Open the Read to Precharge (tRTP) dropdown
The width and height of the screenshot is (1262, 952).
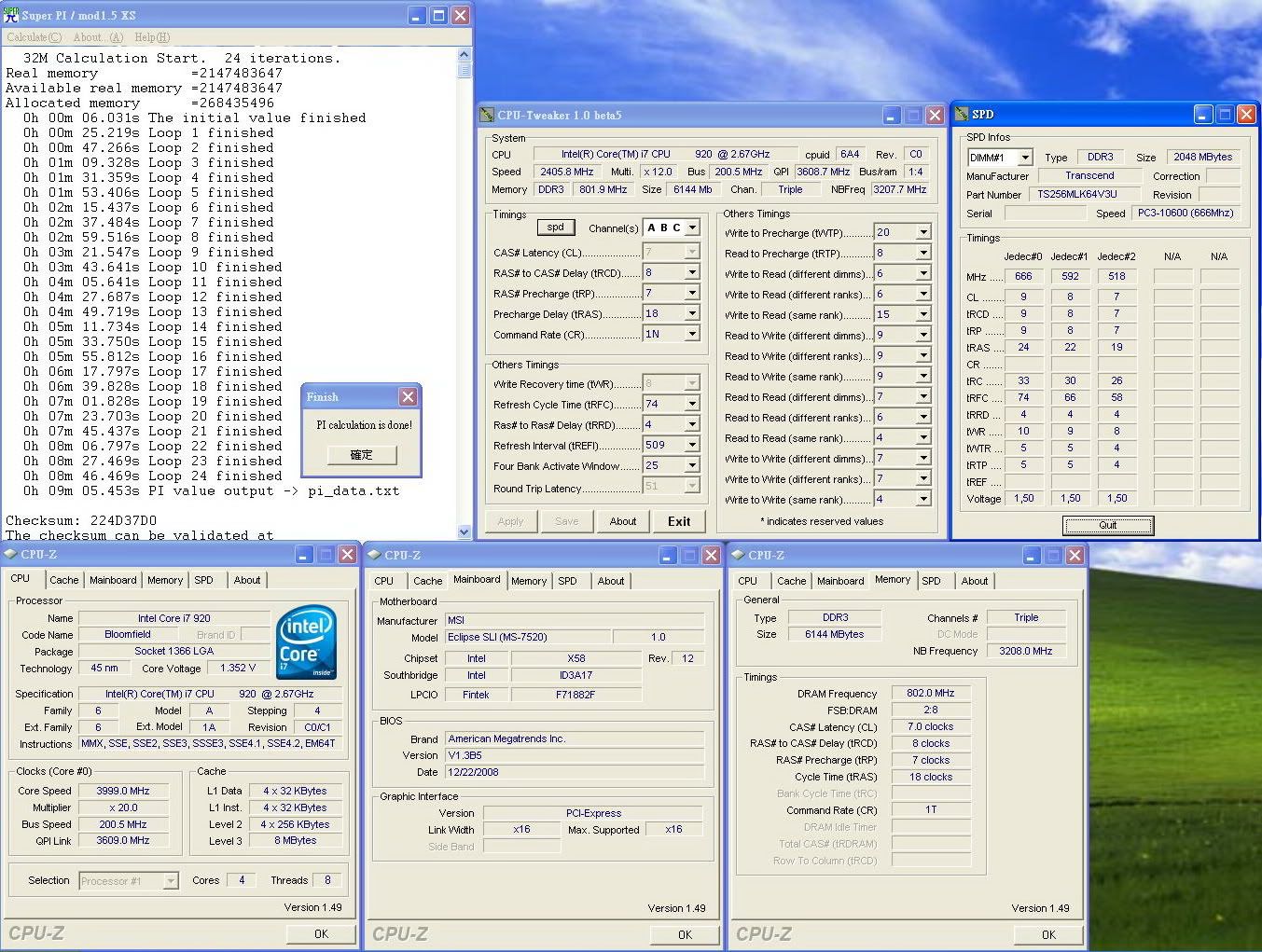[x=923, y=253]
